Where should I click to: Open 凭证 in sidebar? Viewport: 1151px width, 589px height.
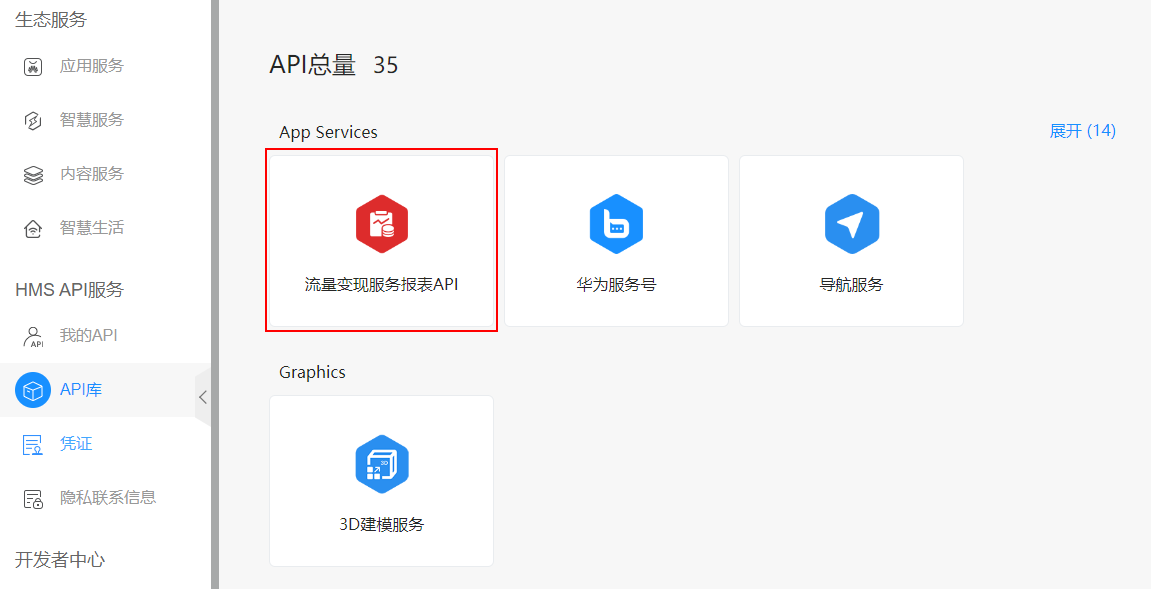click(x=76, y=444)
